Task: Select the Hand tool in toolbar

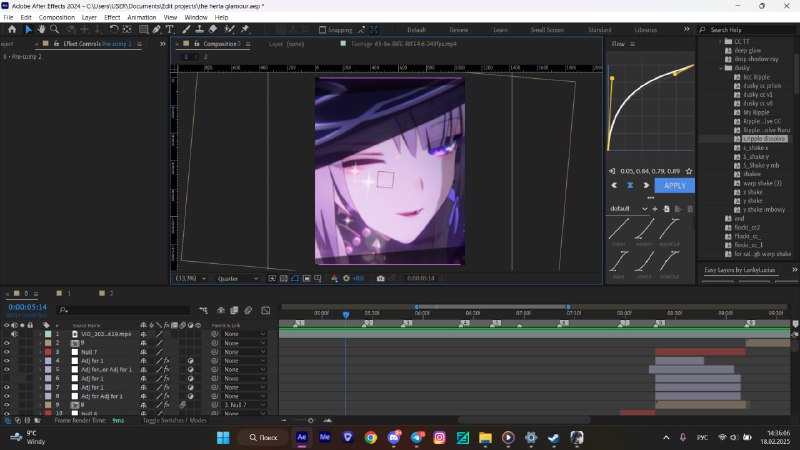Action: (43, 30)
